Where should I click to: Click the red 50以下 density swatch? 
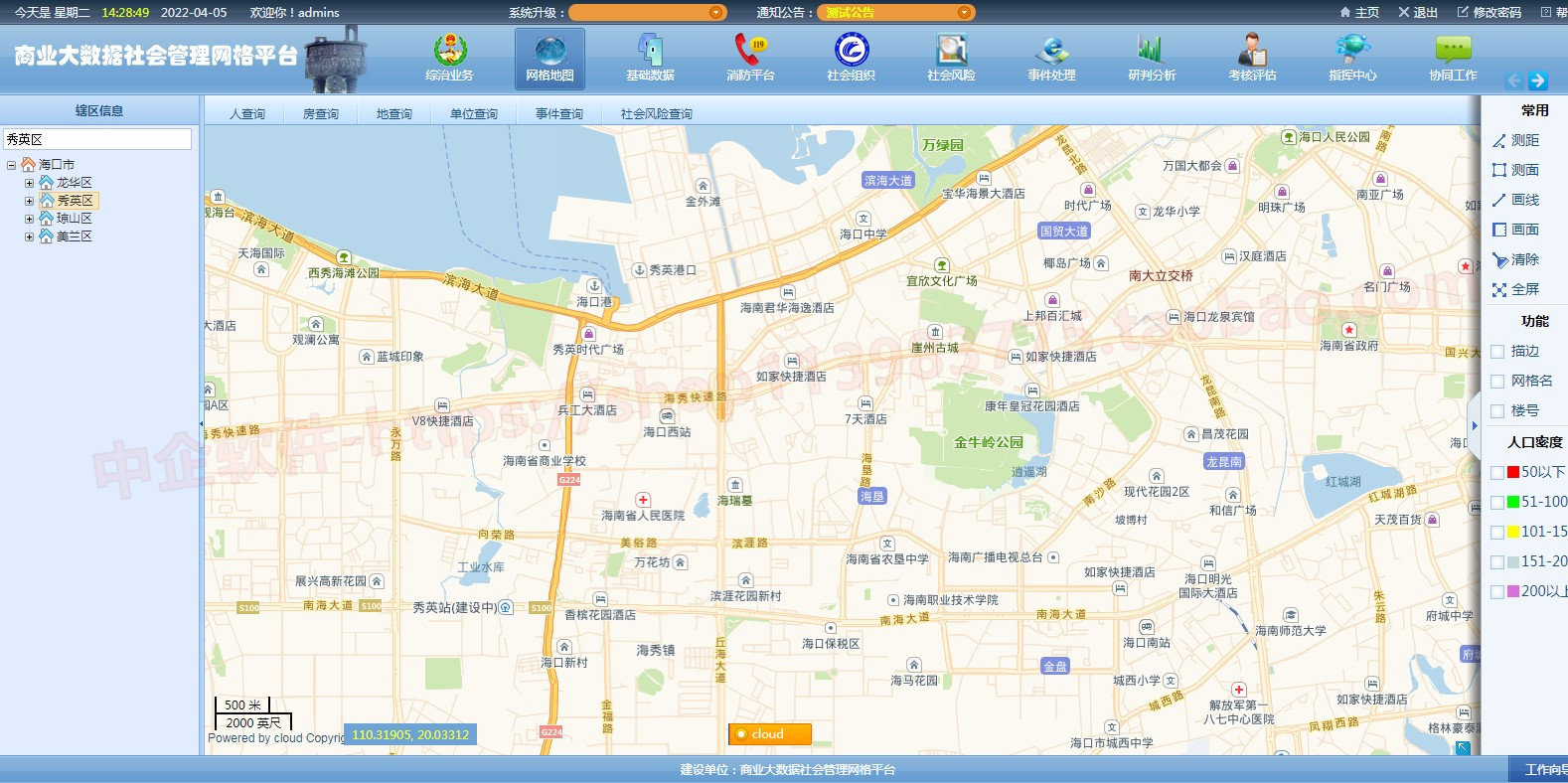tap(1513, 472)
